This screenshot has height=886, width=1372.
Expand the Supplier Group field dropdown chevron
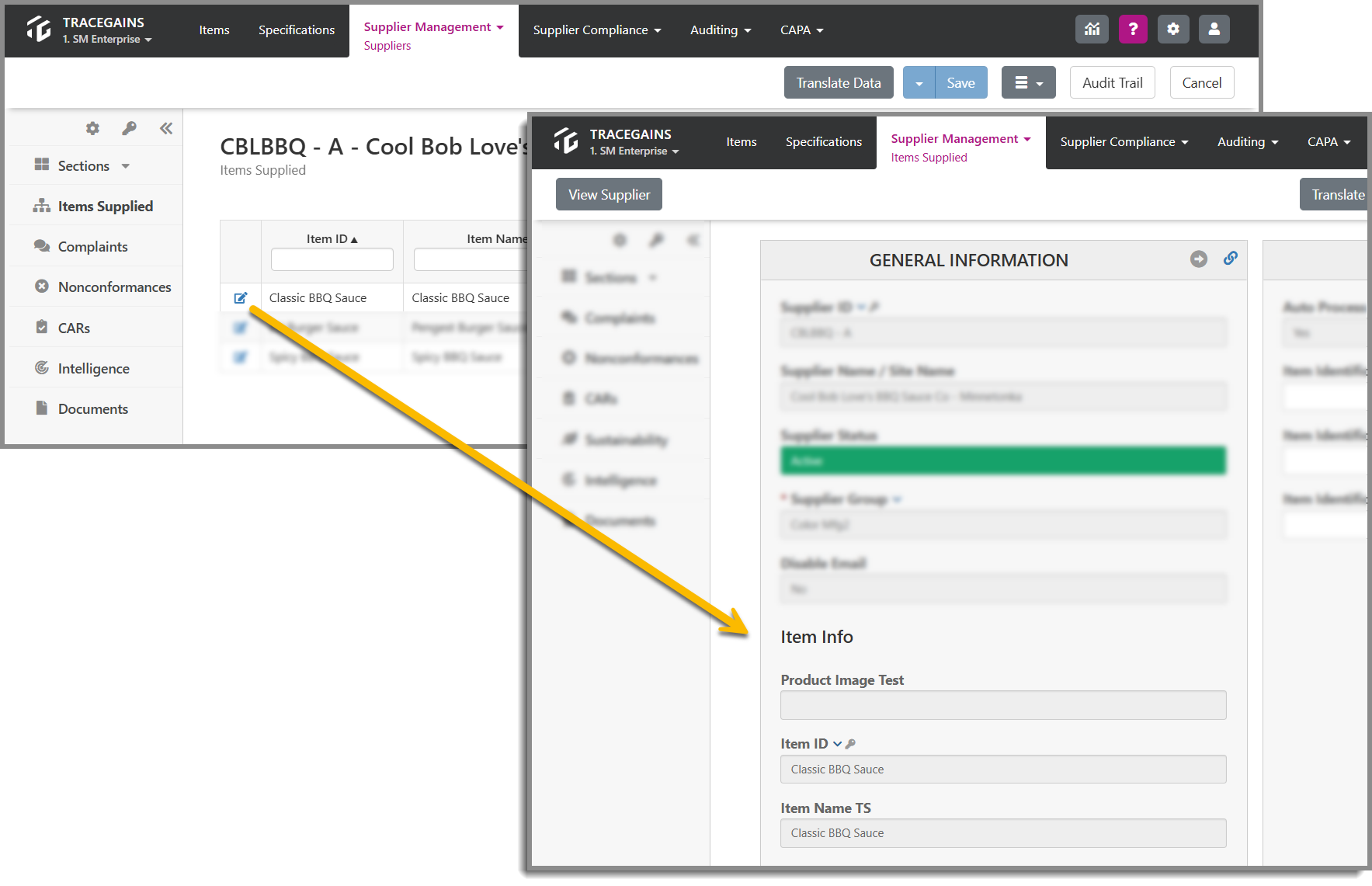(x=898, y=499)
